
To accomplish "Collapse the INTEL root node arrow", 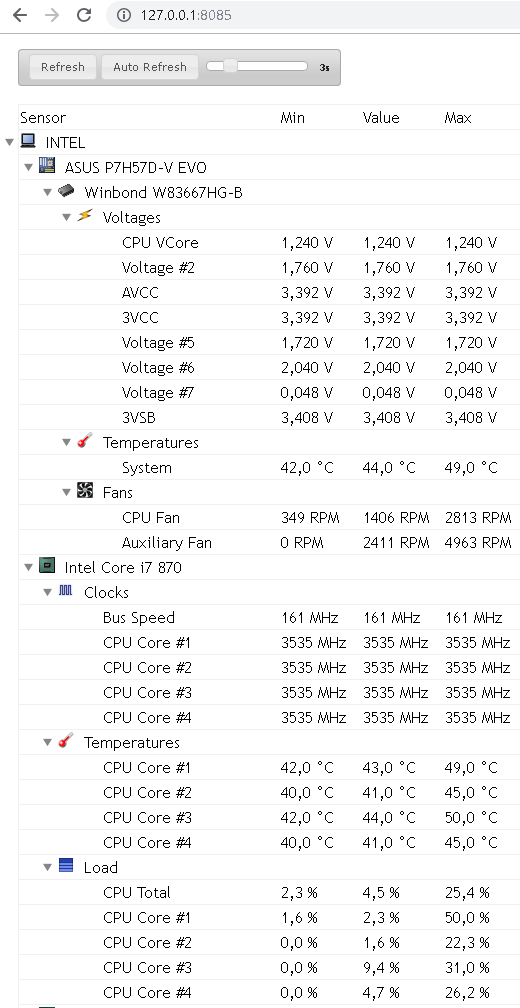I will (10, 142).
